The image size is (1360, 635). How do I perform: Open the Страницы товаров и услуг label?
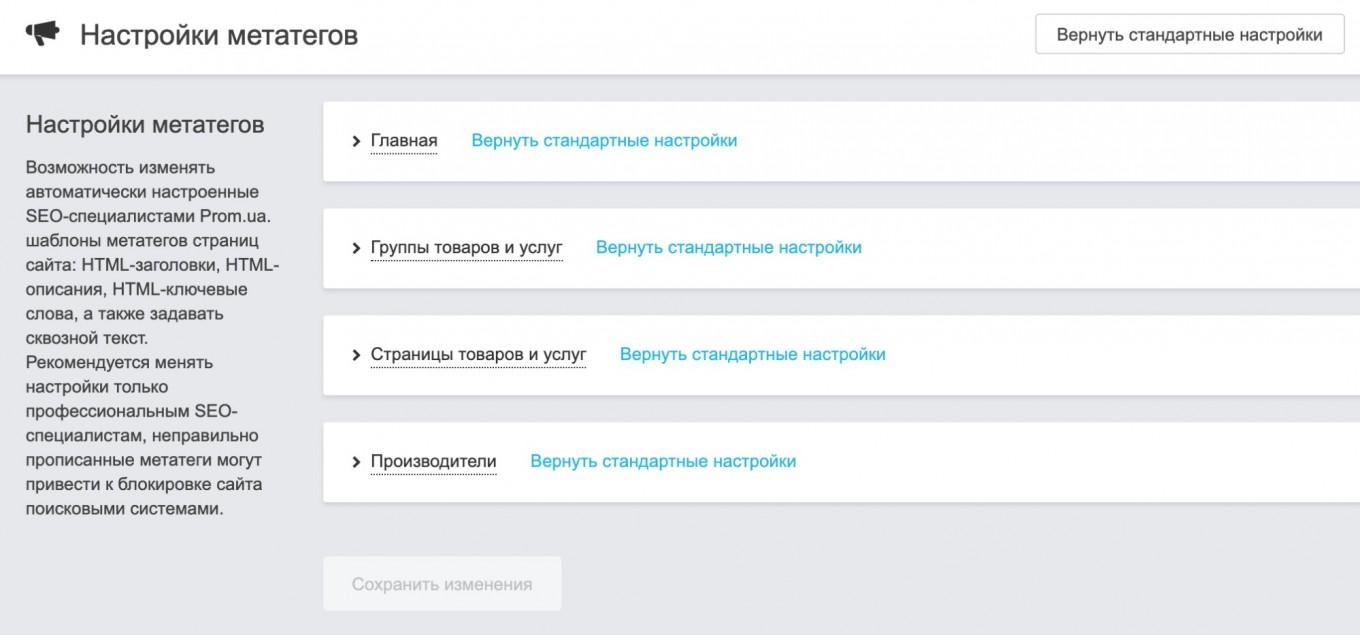tap(478, 355)
